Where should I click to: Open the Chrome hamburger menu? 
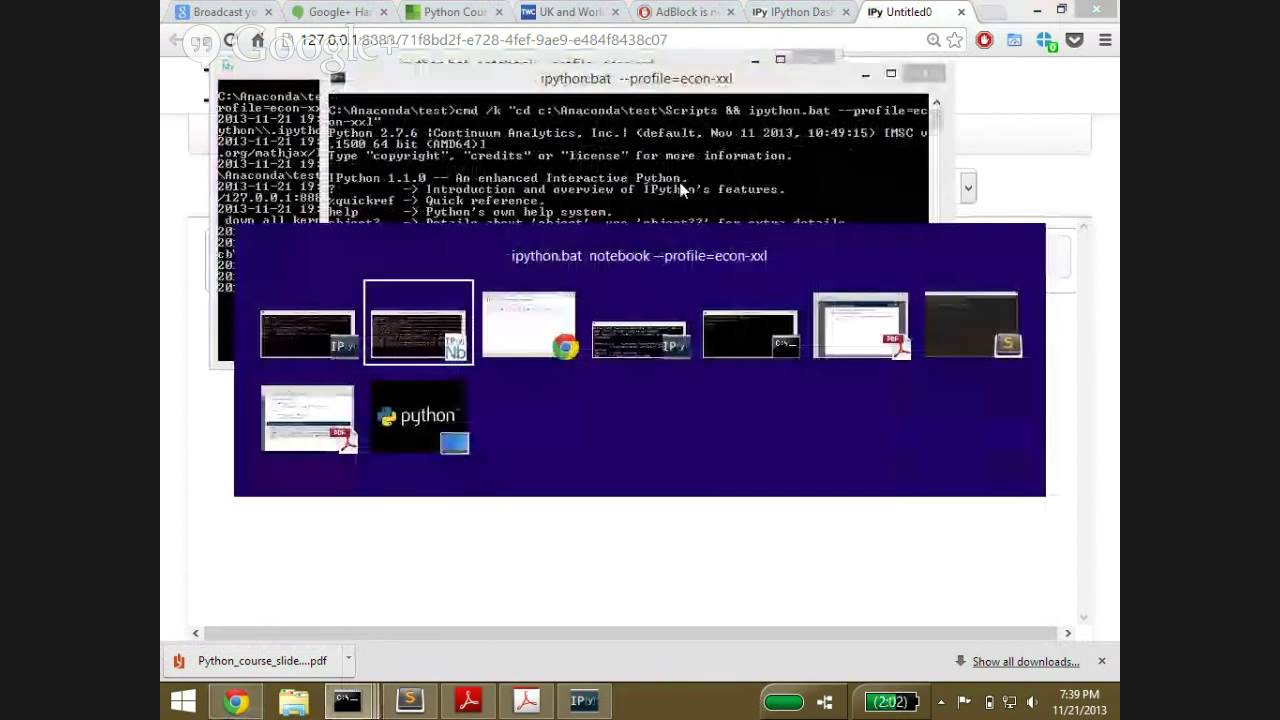(x=1105, y=40)
